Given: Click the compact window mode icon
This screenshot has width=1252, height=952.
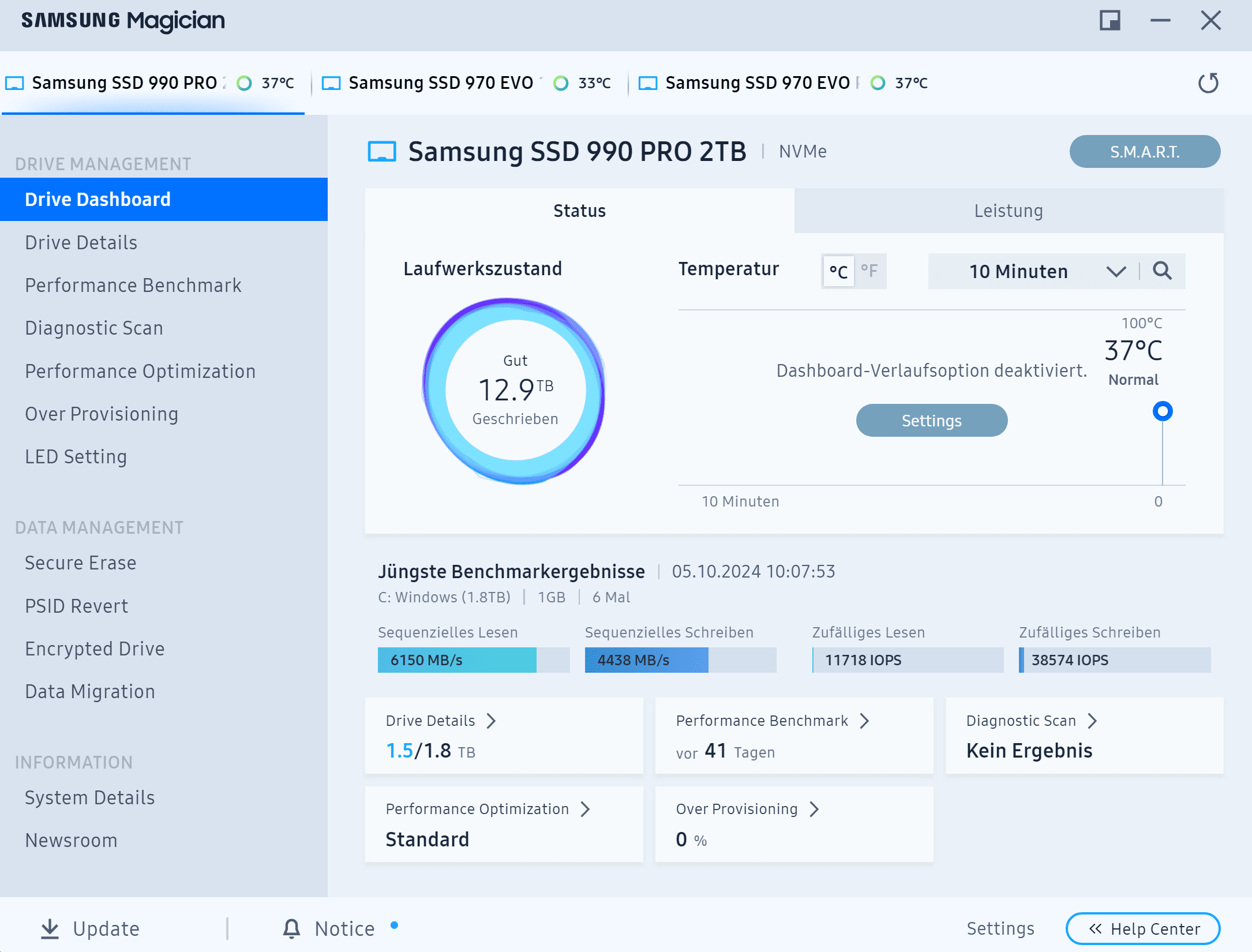Looking at the screenshot, I should (1109, 21).
